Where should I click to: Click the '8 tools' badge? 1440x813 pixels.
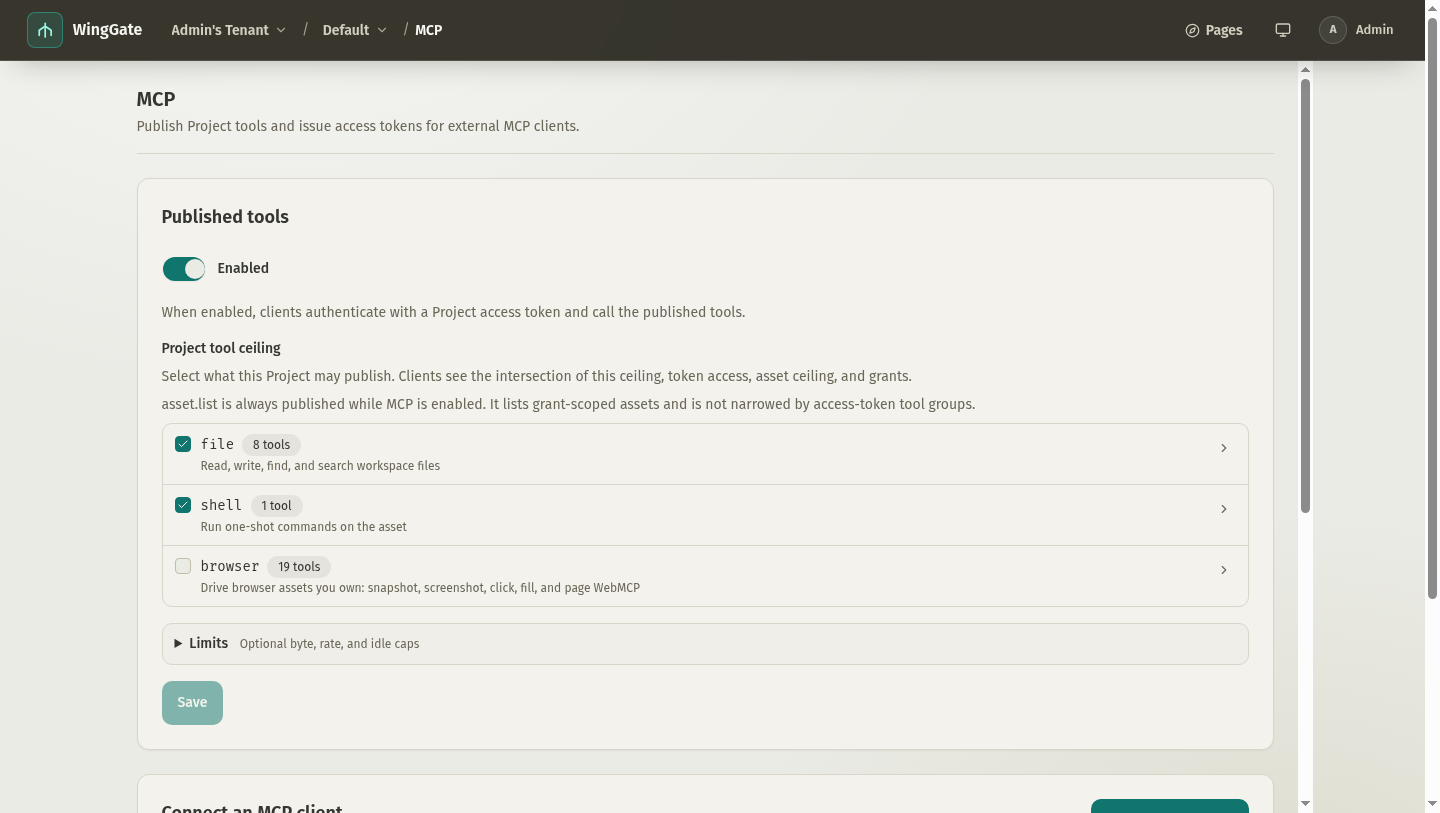click(x=271, y=445)
